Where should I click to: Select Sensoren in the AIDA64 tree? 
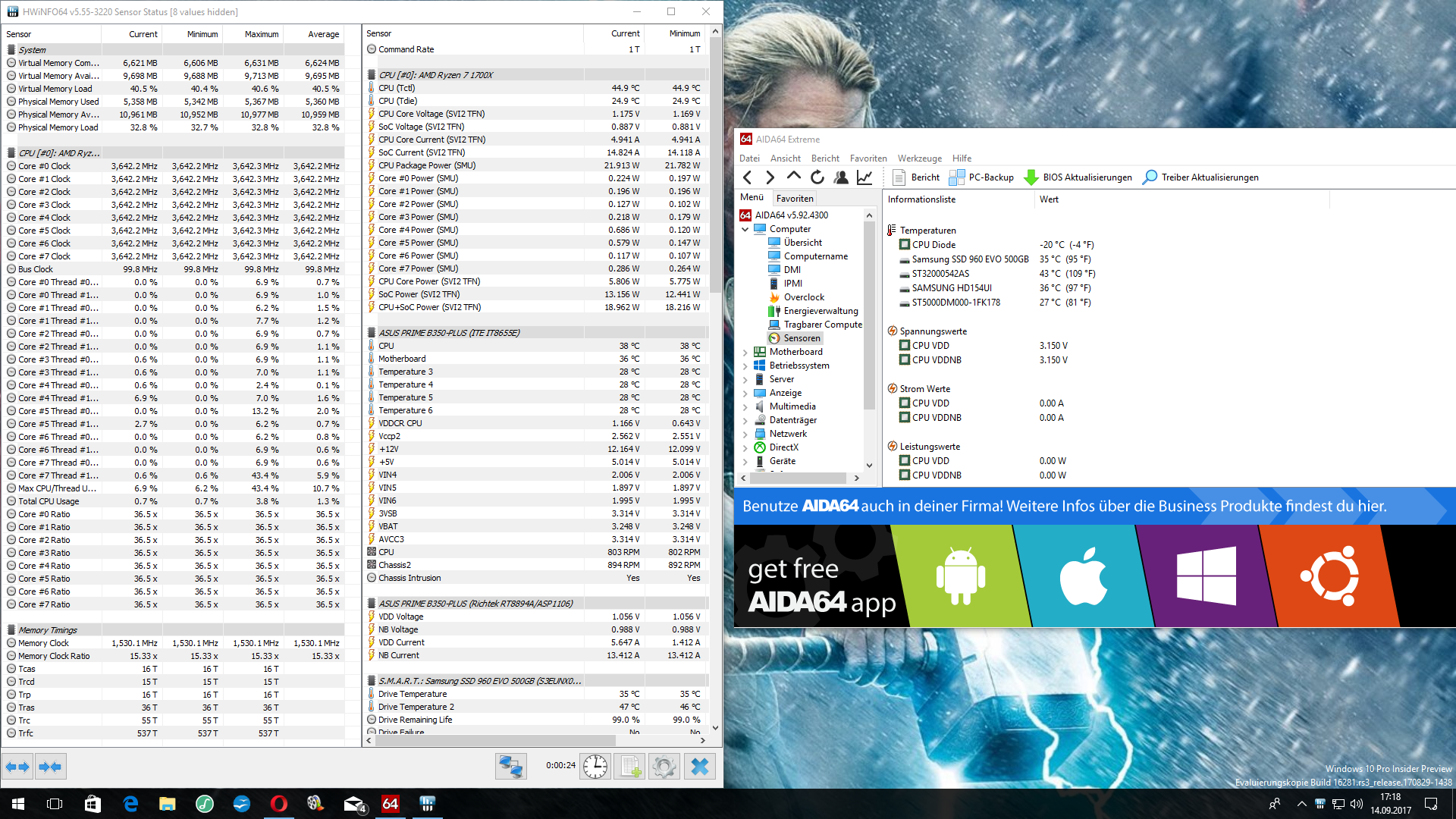(802, 338)
